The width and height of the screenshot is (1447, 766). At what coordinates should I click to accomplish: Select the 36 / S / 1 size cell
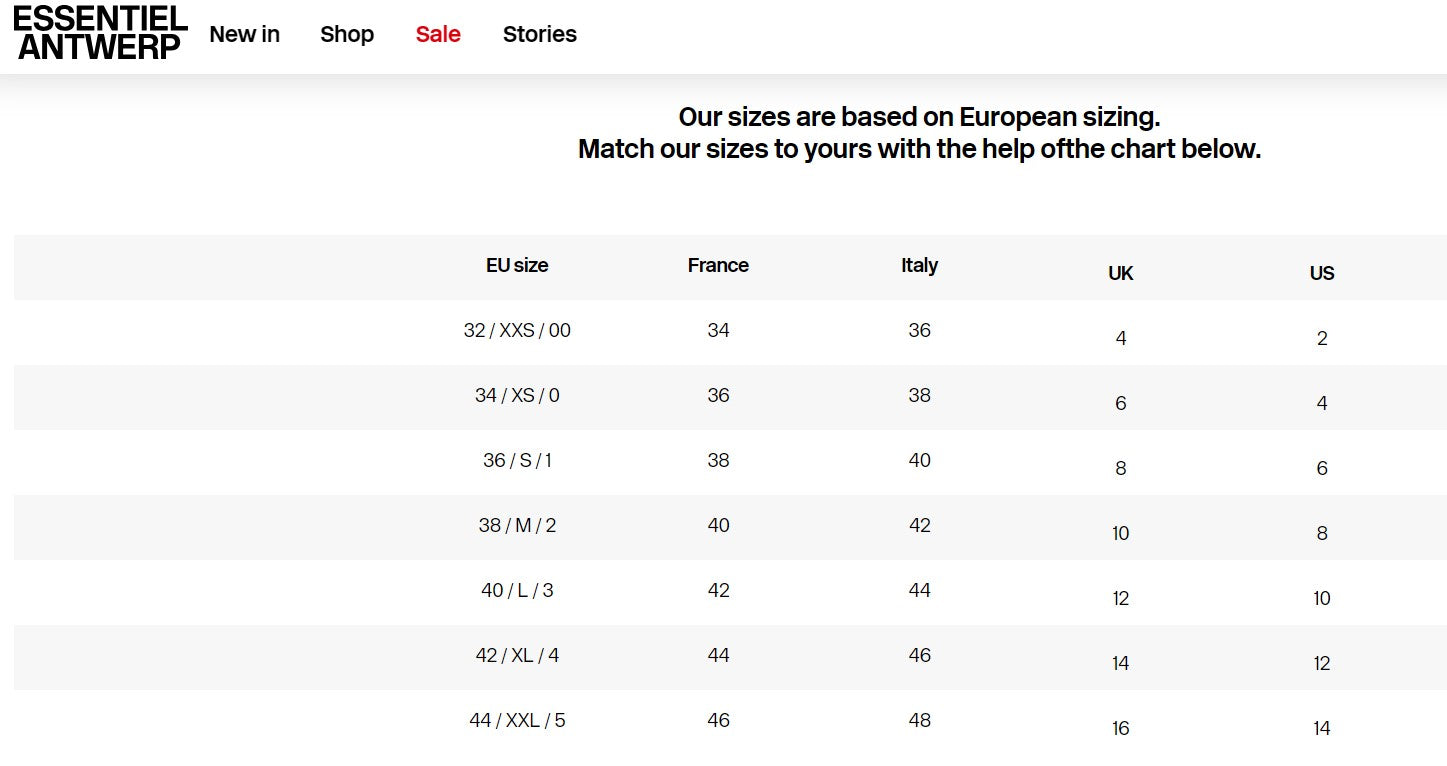click(x=517, y=460)
